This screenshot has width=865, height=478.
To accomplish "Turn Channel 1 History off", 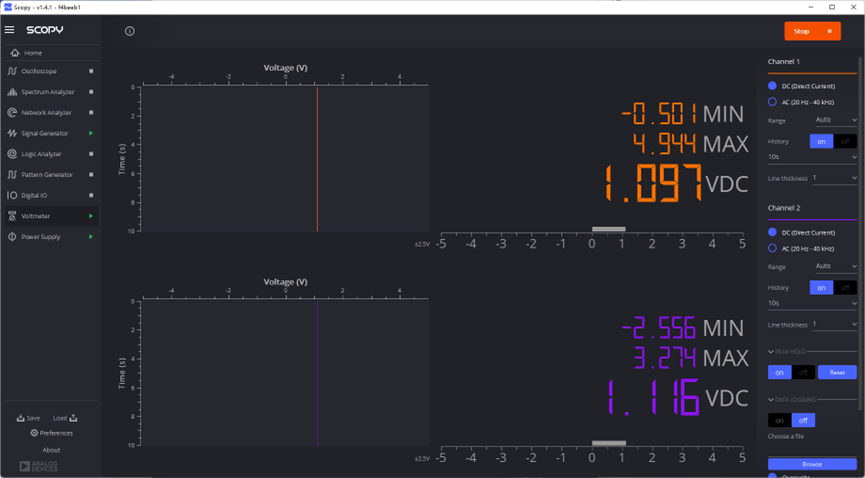I will click(845, 142).
